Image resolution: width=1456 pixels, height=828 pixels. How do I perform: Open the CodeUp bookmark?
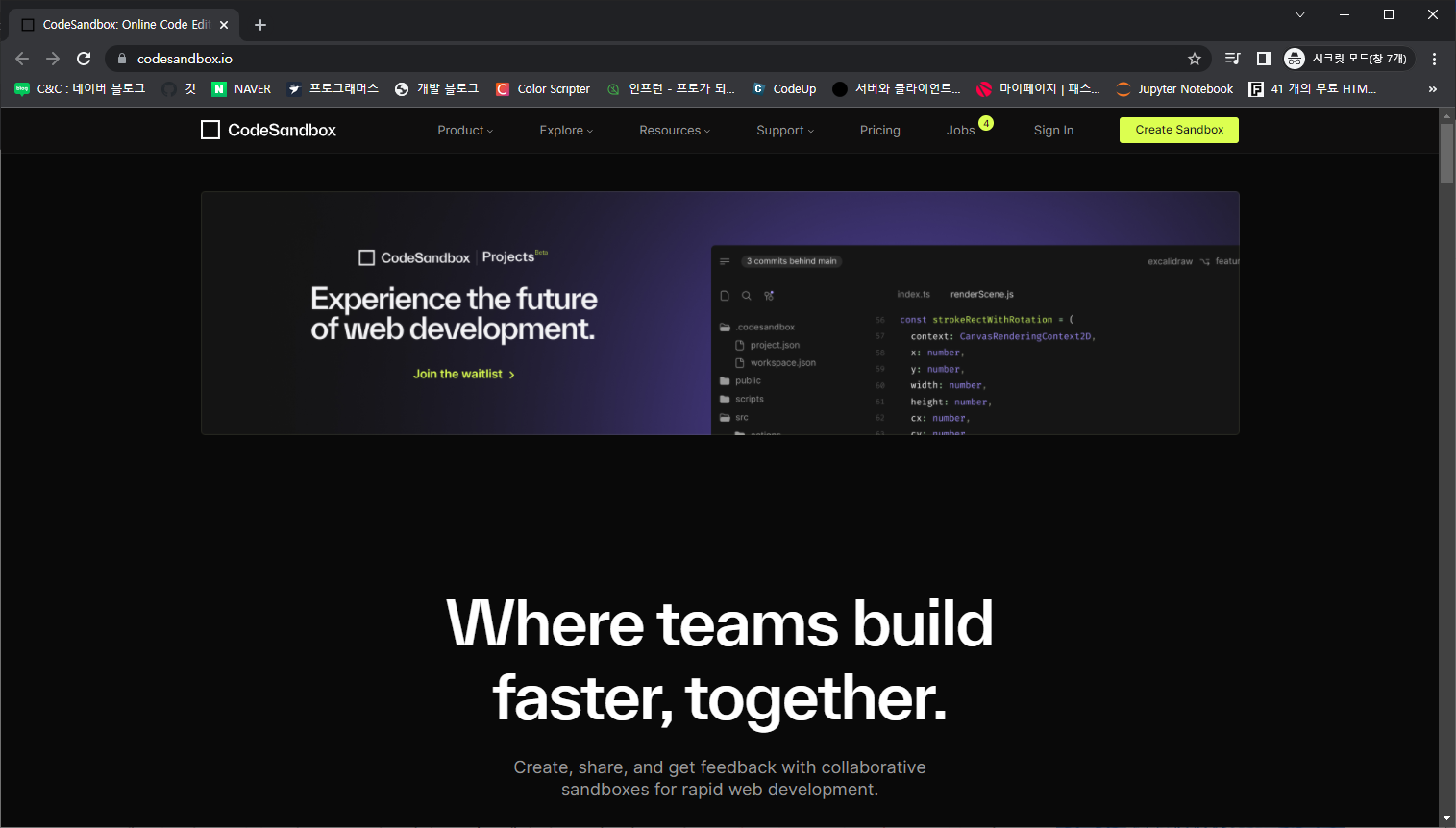(x=783, y=88)
